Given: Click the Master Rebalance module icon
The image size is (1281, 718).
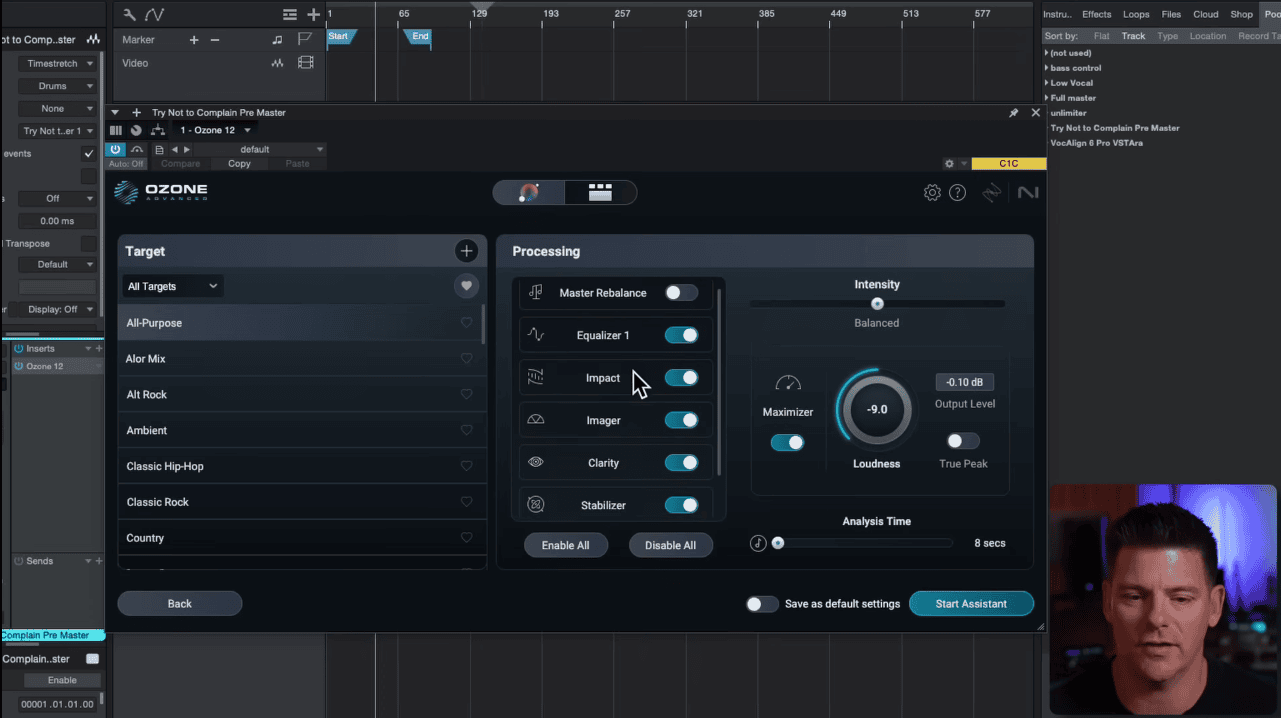Looking at the screenshot, I should click(x=535, y=293).
